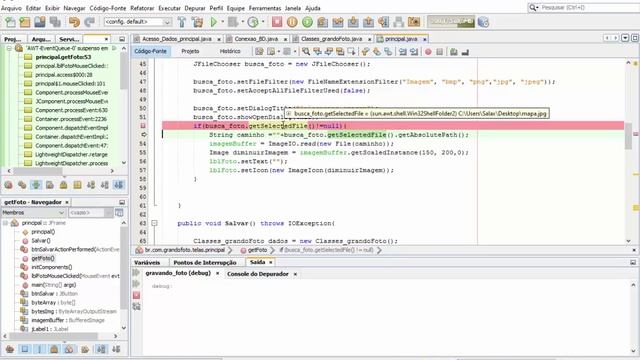
Task: Switch editor to Projeto view
Action: tap(190, 51)
